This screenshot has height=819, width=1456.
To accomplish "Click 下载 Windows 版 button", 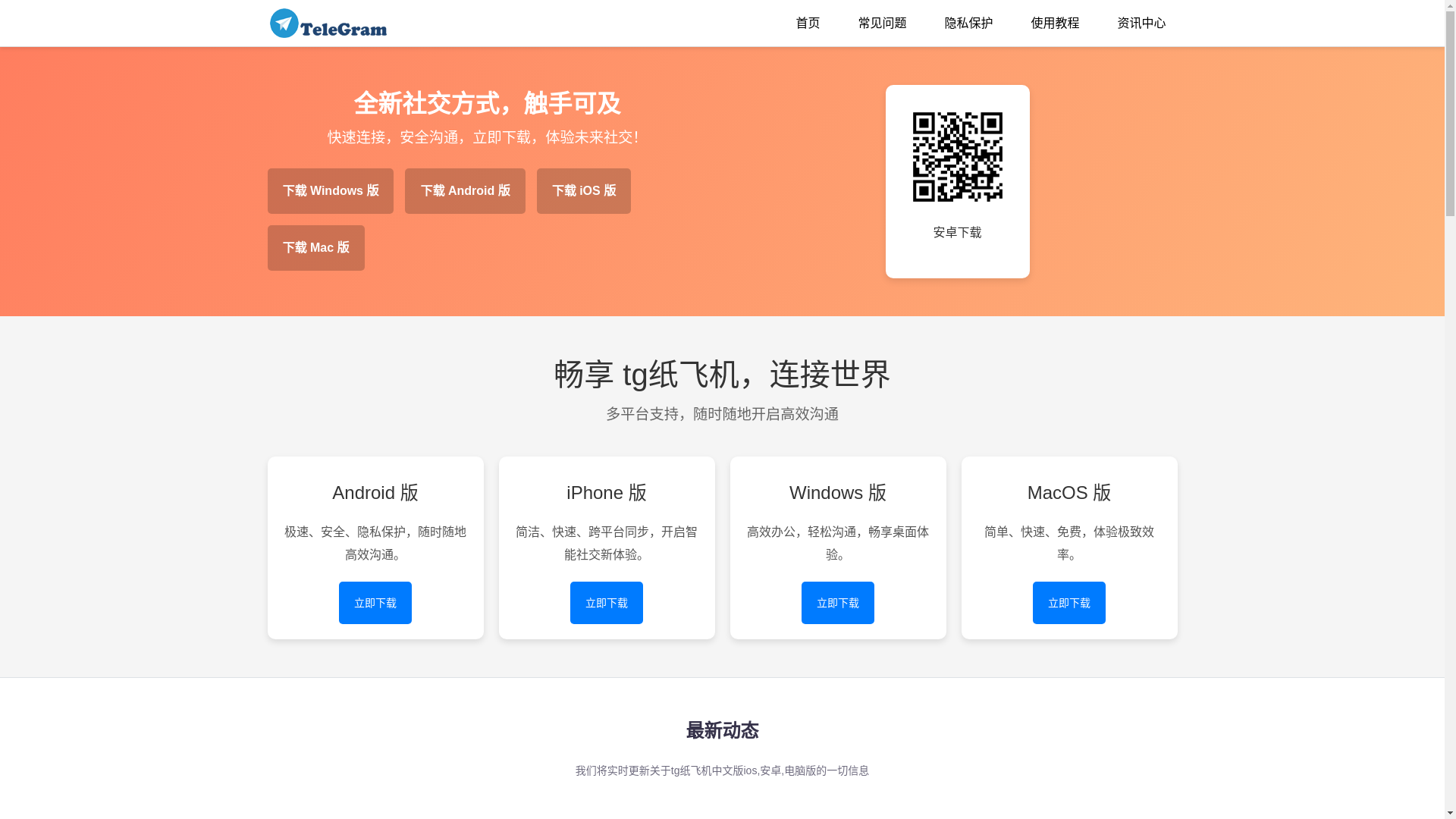I will [331, 191].
